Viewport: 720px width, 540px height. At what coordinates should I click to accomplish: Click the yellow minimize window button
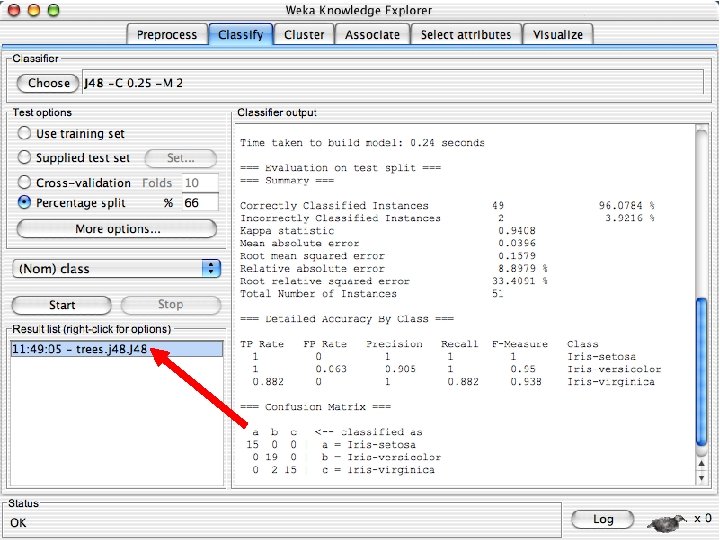[x=34, y=10]
